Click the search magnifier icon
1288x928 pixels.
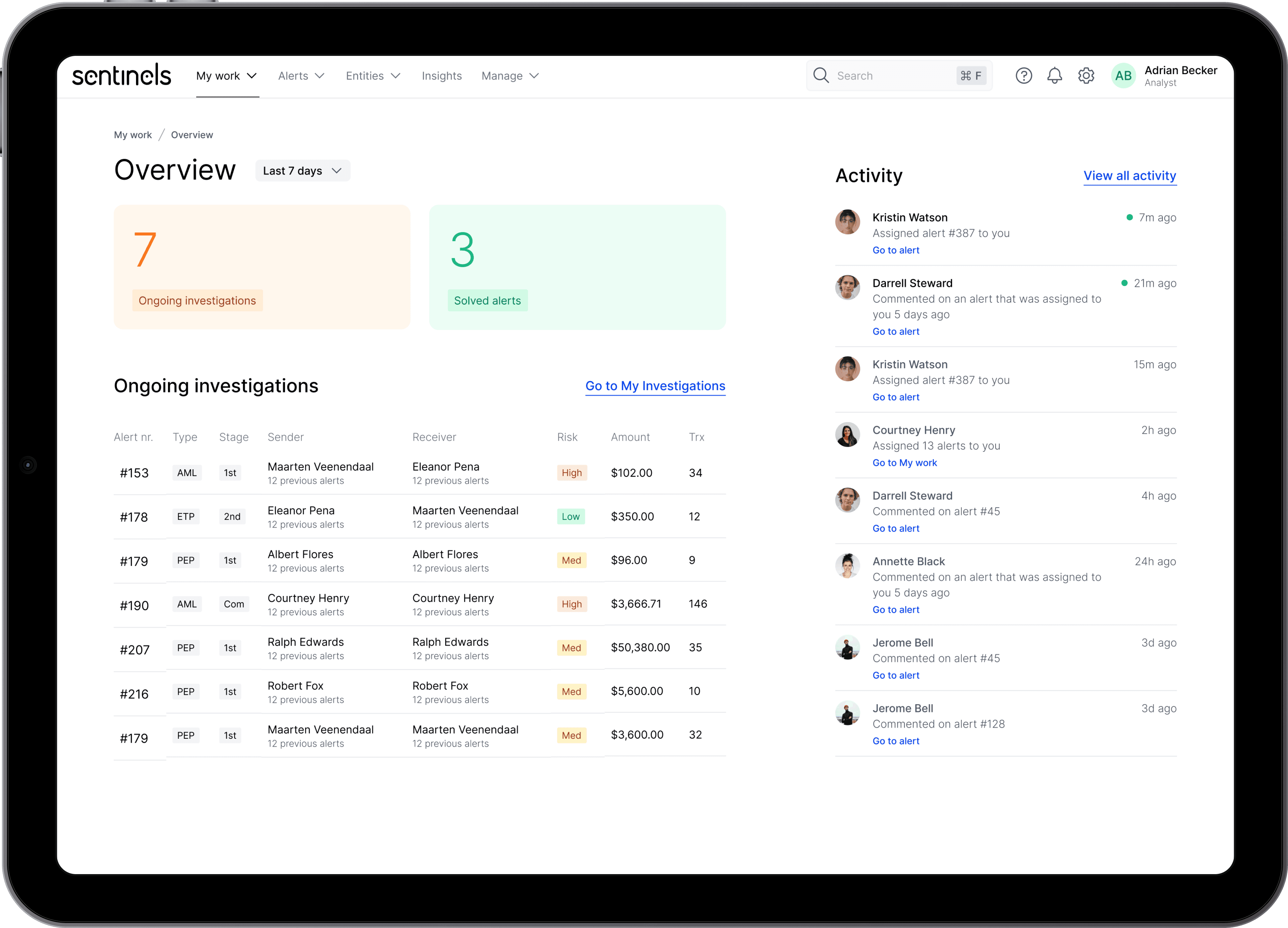(821, 76)
